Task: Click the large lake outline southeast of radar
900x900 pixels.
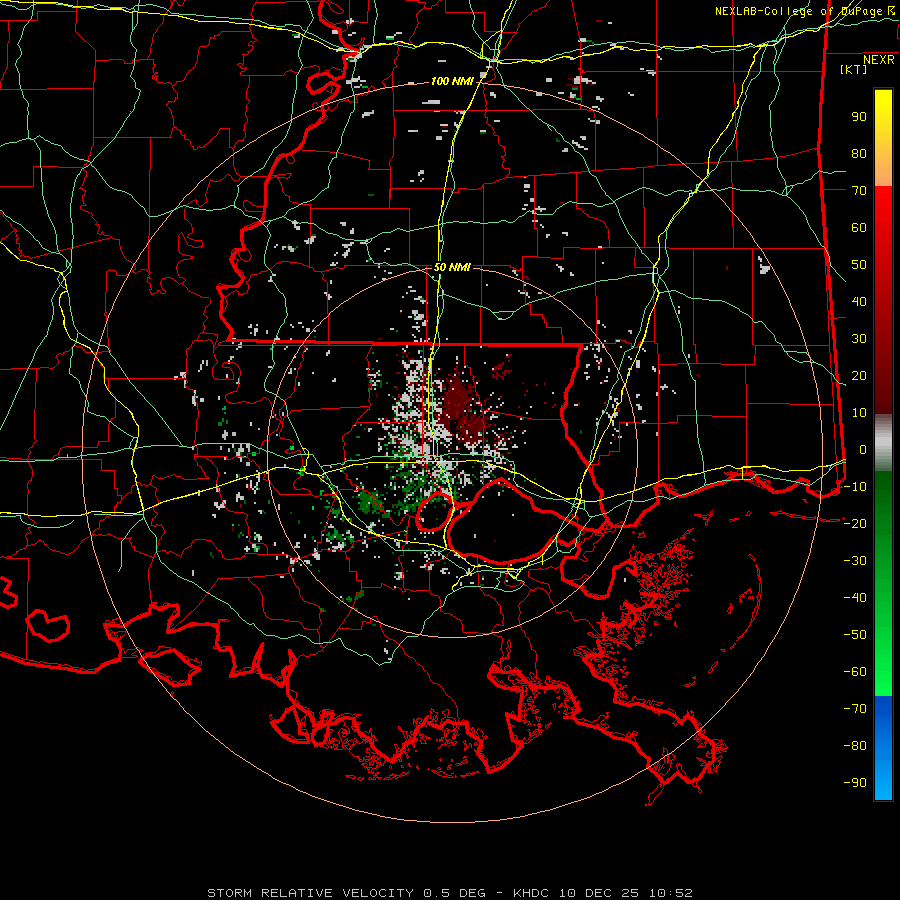Action: [x=505, y=519]
